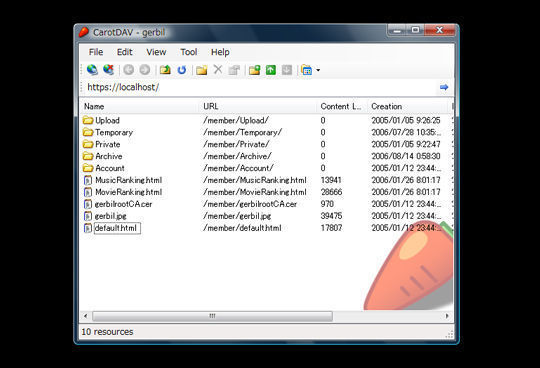
Task: Click the grayed Properties icon
Action: pyautogui.click(x=234, y=70)
